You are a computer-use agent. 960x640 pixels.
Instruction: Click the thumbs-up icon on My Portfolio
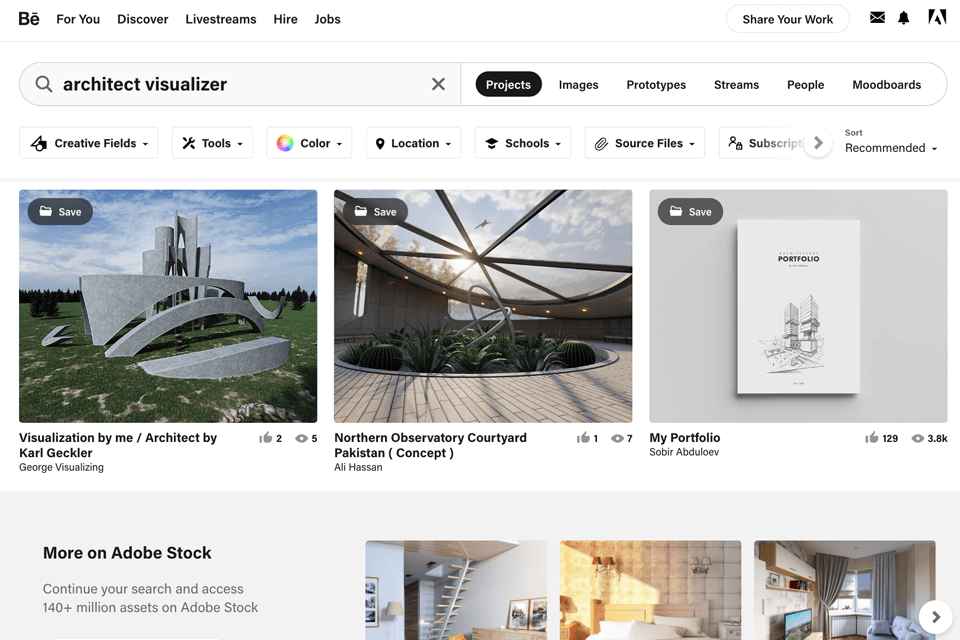click(x=871, y=438)
